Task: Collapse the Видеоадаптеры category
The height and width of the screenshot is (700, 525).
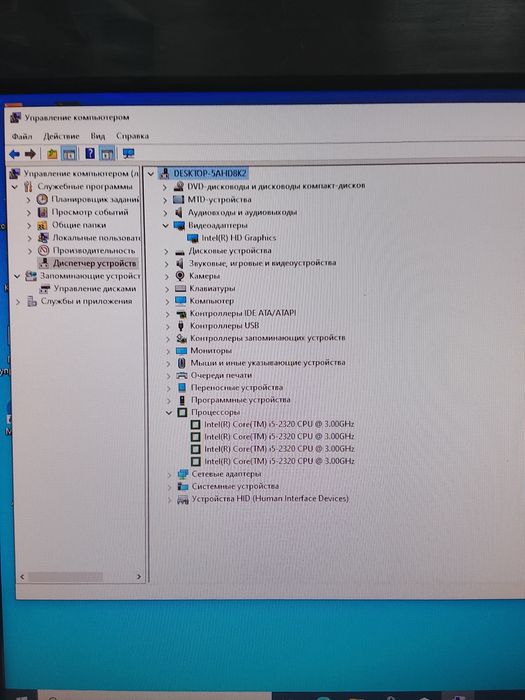Action: (x=166, y=225)
